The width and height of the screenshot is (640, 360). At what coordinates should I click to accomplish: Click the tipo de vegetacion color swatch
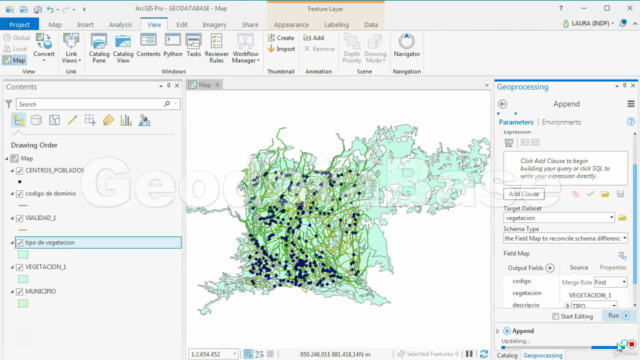click(x=23, y=255)
